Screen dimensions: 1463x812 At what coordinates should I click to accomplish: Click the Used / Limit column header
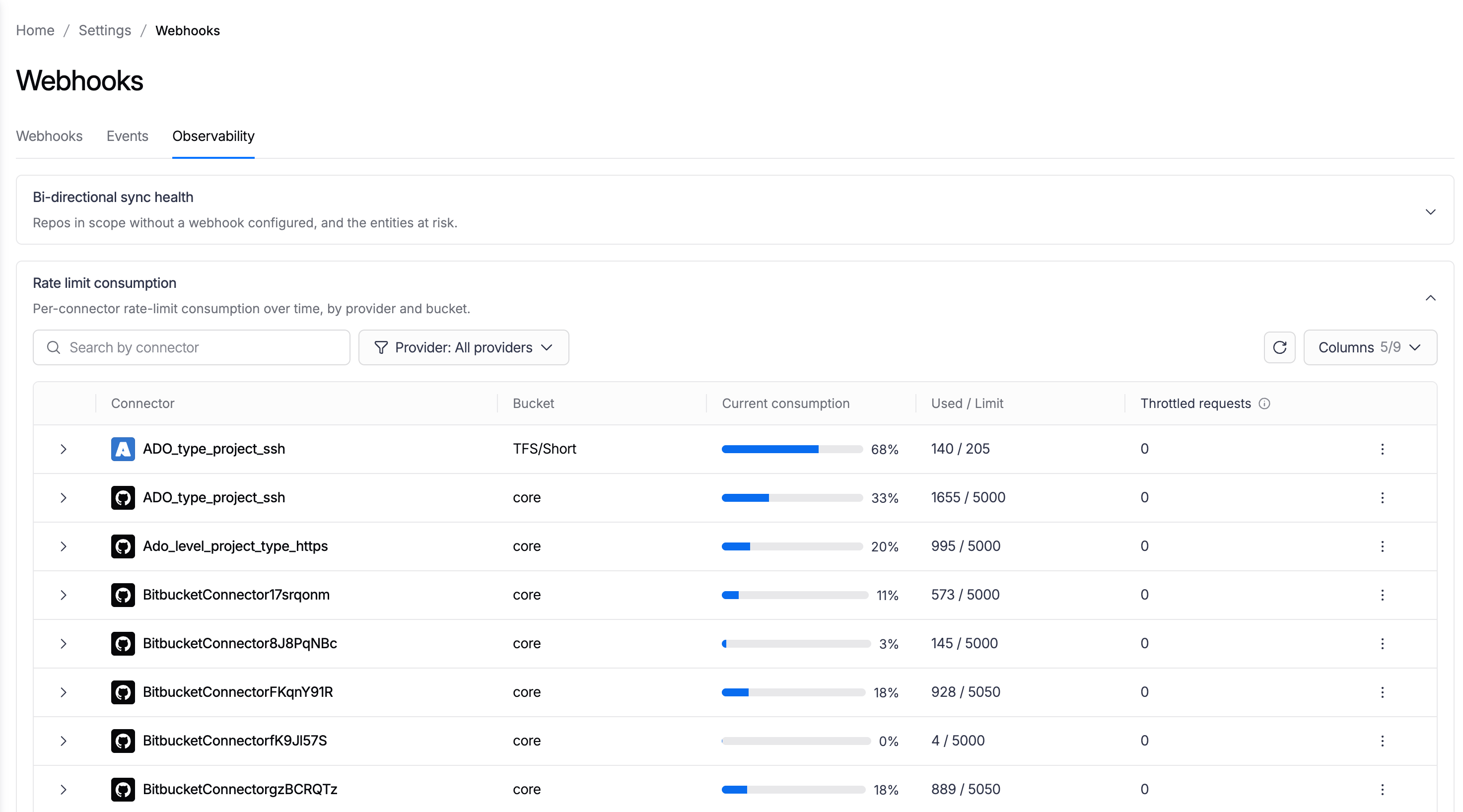[967, 403]
